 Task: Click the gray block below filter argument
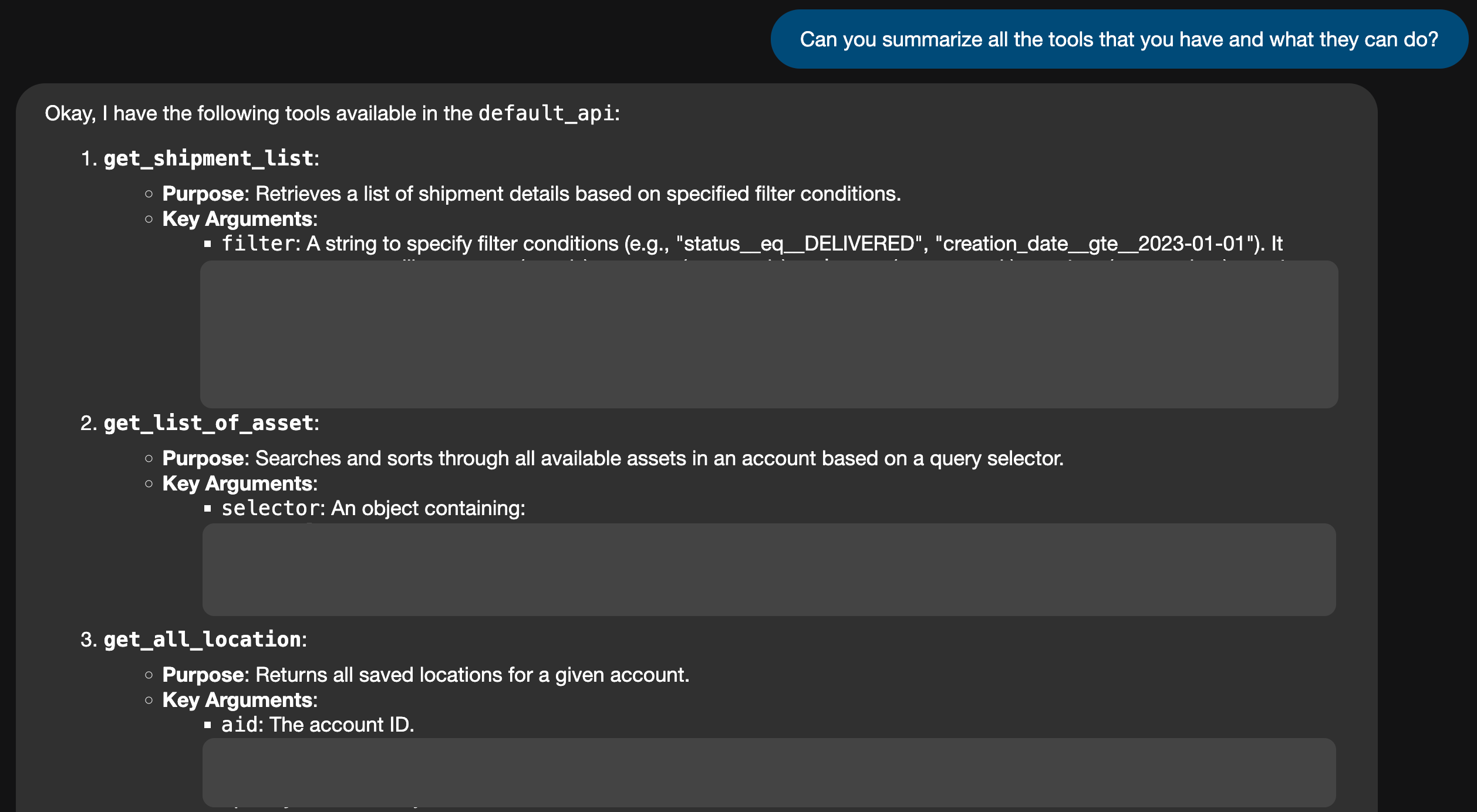769,334
